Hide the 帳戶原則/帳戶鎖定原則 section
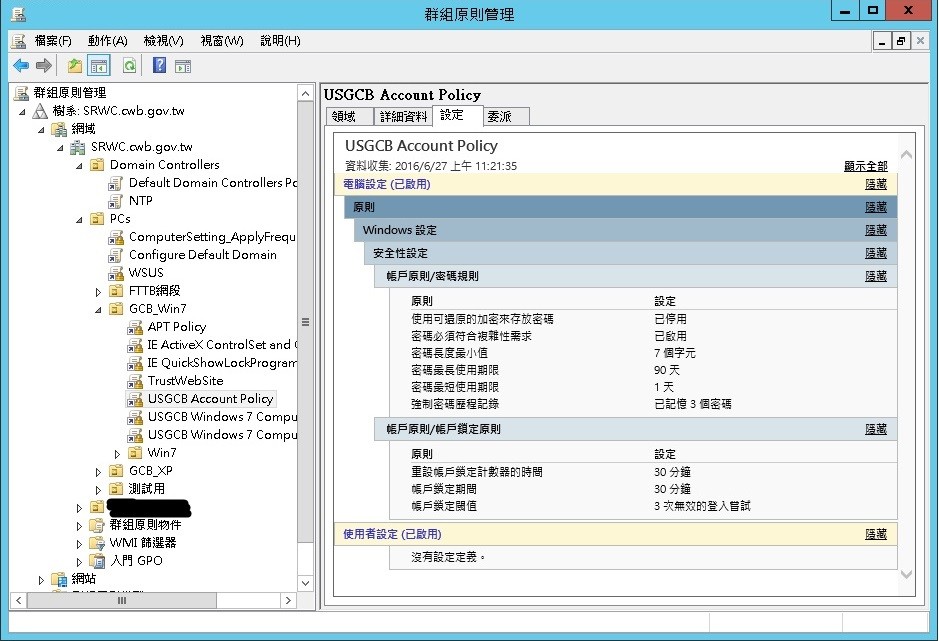 pos(876,430)
